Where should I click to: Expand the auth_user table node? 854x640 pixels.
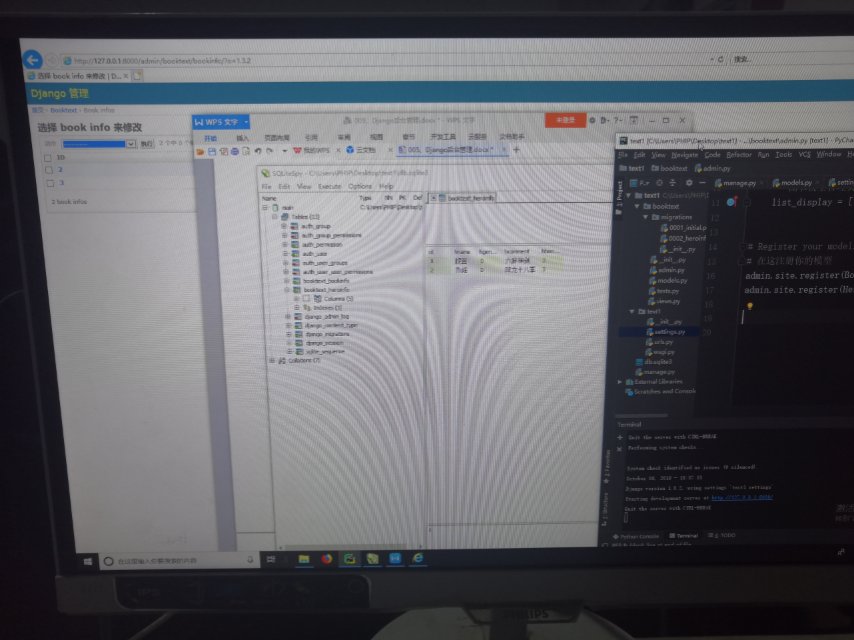[285, 253]
